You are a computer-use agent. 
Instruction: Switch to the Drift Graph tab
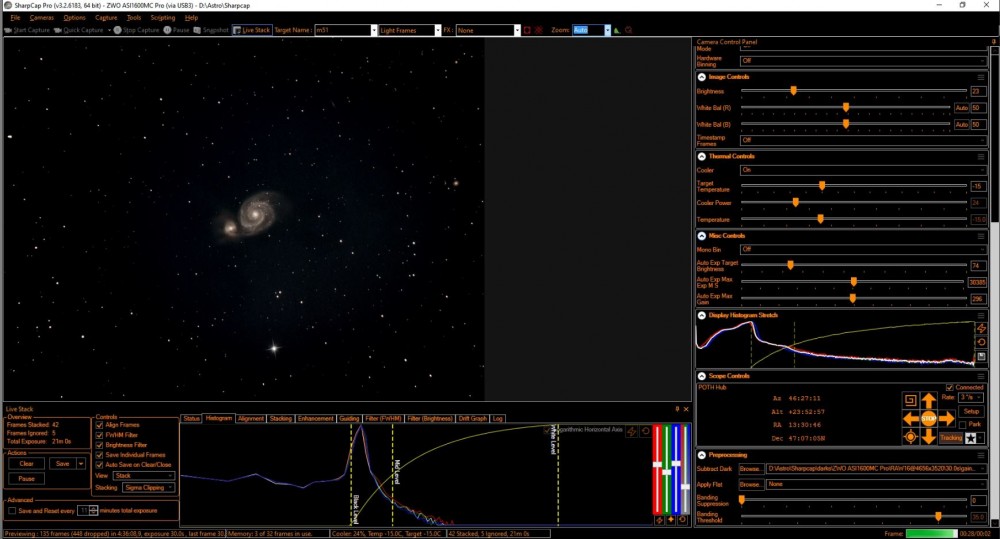(x=473, y=418)
